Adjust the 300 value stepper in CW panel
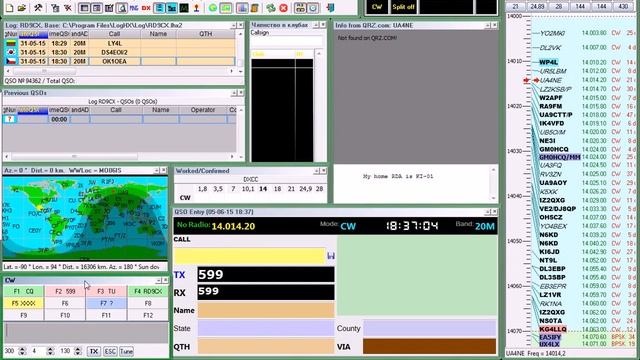This screenshot has width=640, height=360. (22, 351)
